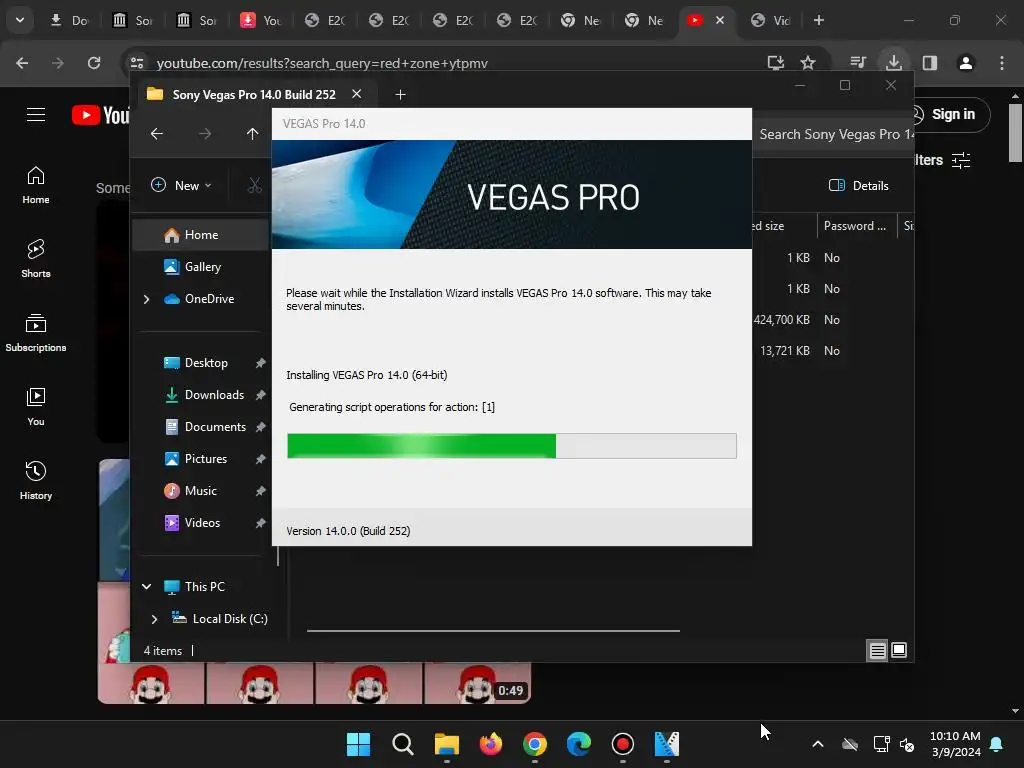Click the install app icon in address bar
The height and width of the screenshot is (768, 1024).
[776, 63]
